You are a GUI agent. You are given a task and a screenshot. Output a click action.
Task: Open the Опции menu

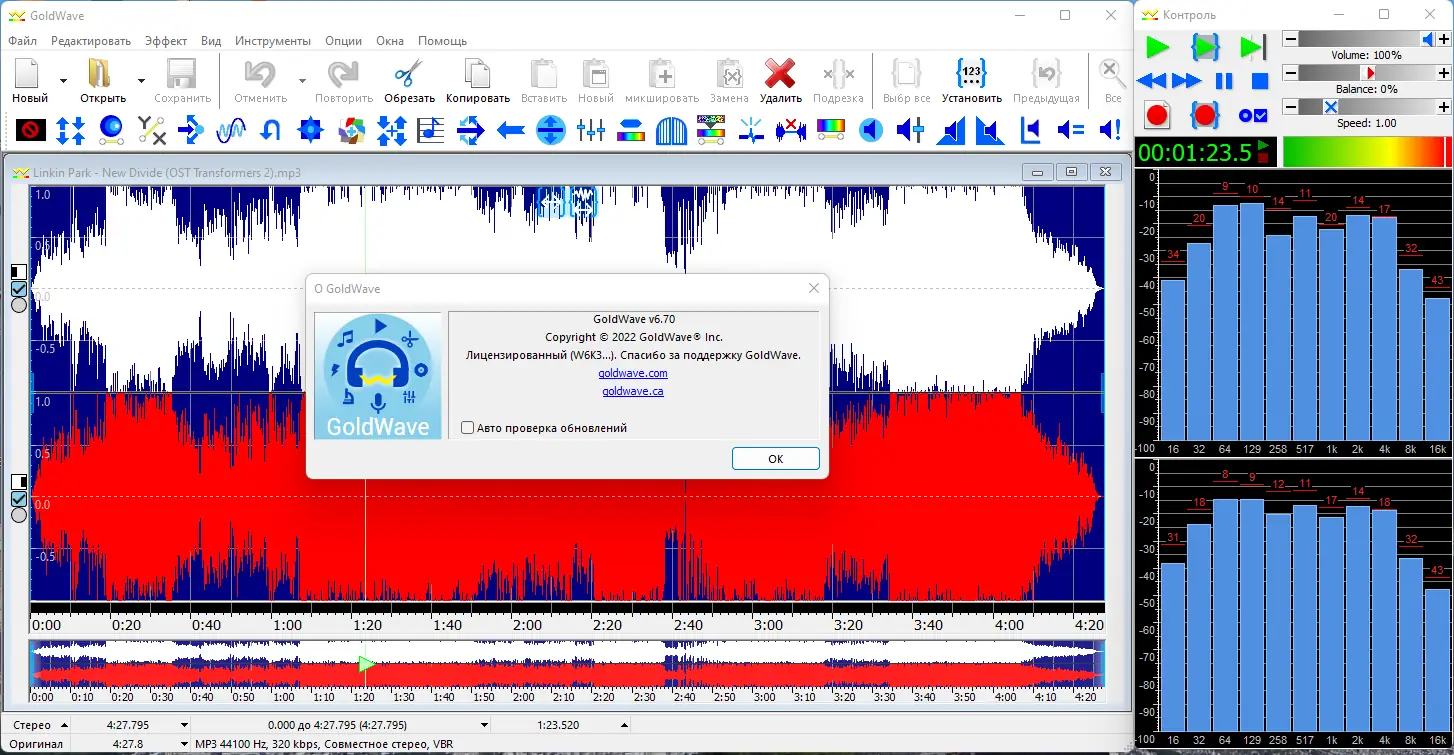(344, 41)
